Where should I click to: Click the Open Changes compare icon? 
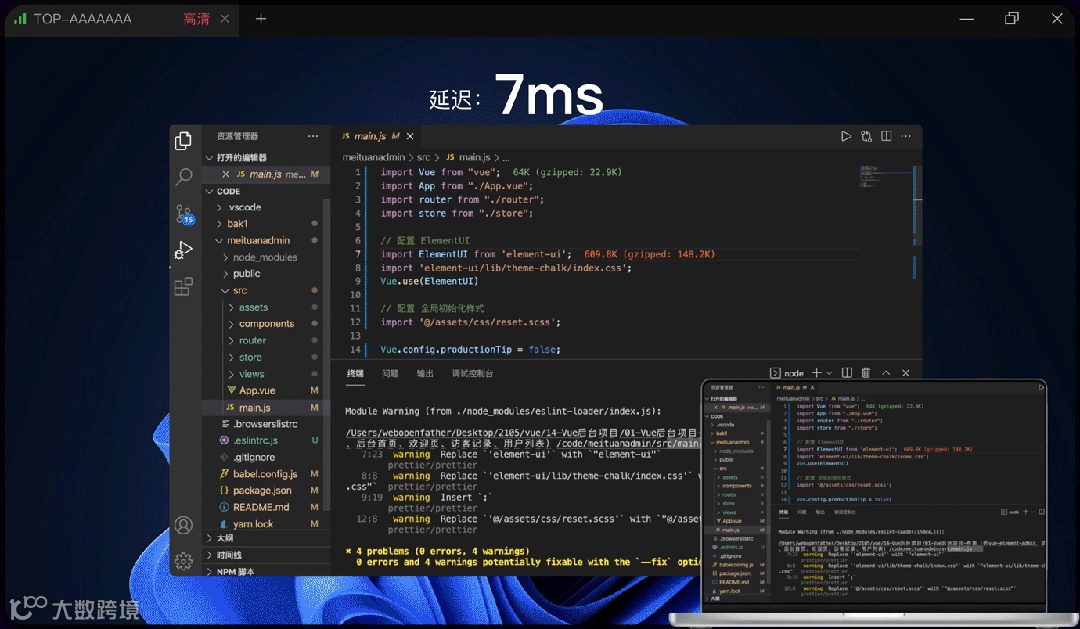tap(866, 136)
